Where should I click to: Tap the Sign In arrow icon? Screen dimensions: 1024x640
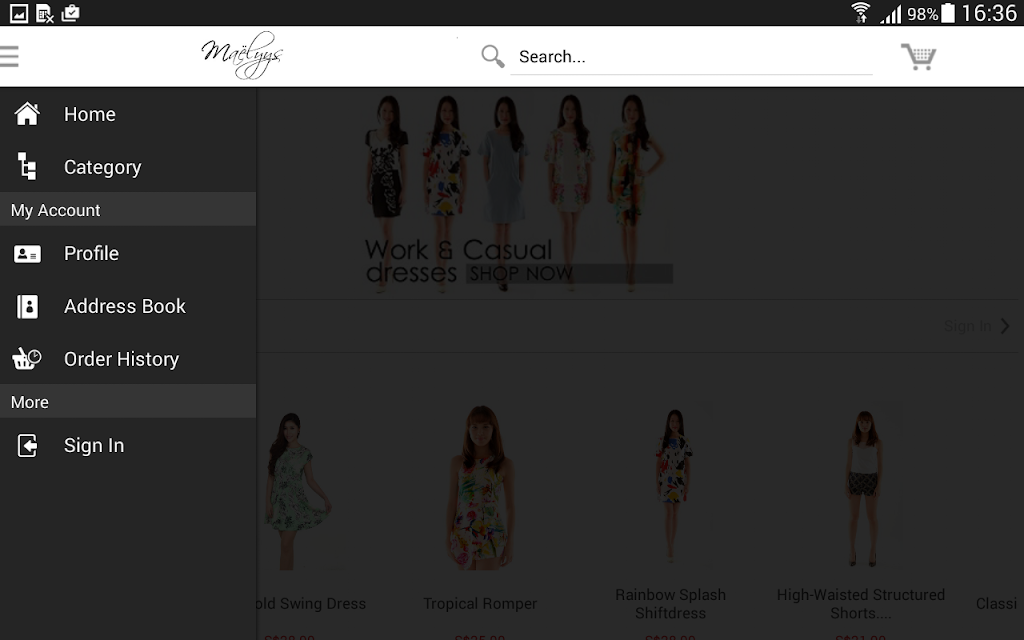click(27, 445)
